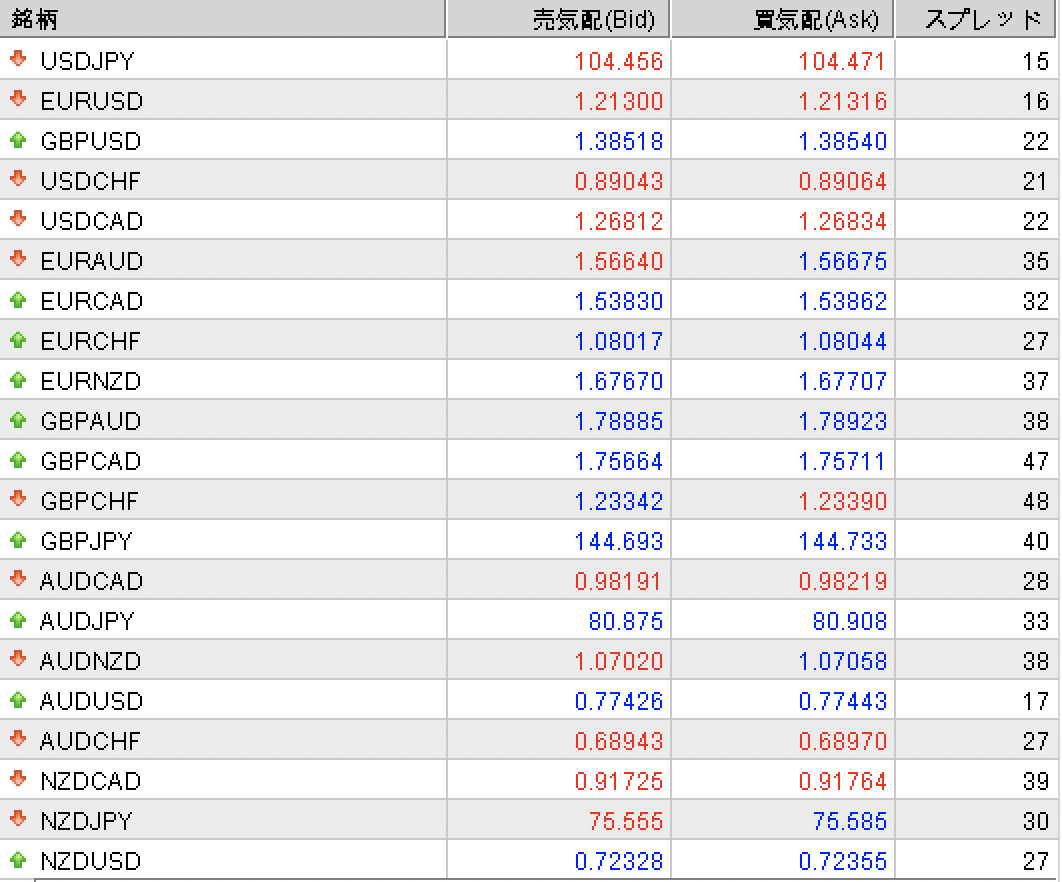Screen dimensions: 1062x882
Task: Select the AUDNZD symbol name
Action: (x=90, y=660)
